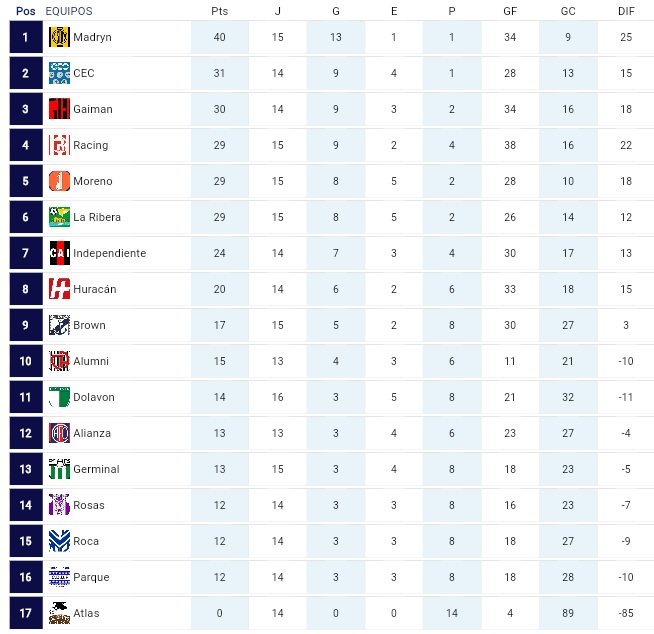Open the Dolavon team name link
This screenshot has width=654, height=634.
pos(94,397)
